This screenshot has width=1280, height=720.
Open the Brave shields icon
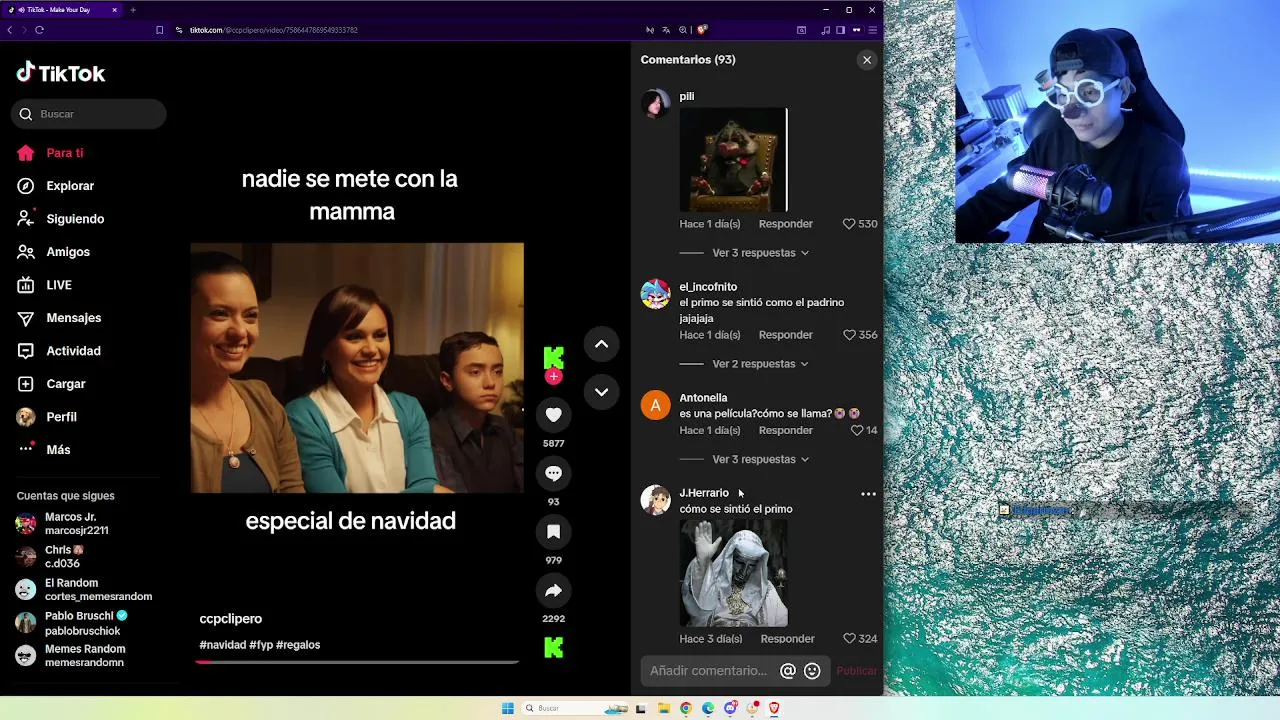point(702,30)
